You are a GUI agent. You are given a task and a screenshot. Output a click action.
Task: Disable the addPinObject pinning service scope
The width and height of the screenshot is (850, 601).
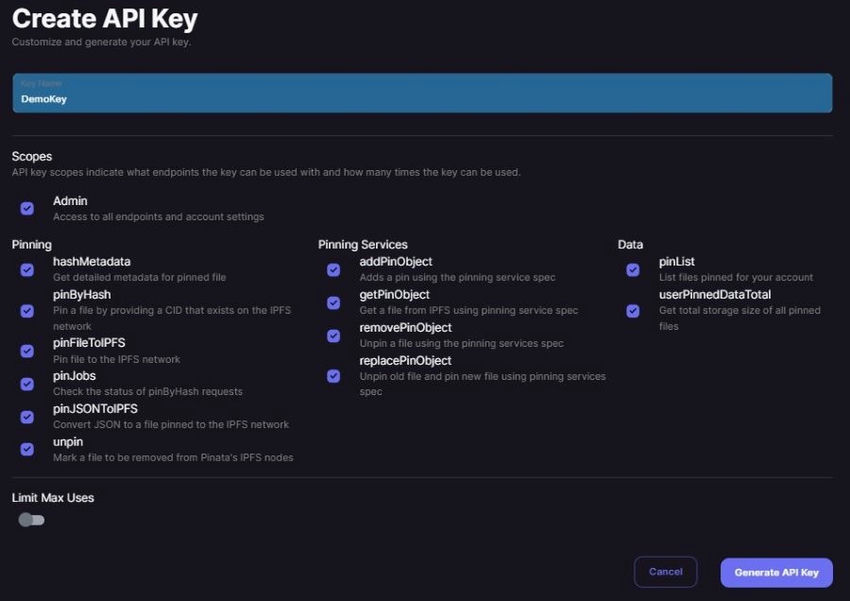coord(333,269)
